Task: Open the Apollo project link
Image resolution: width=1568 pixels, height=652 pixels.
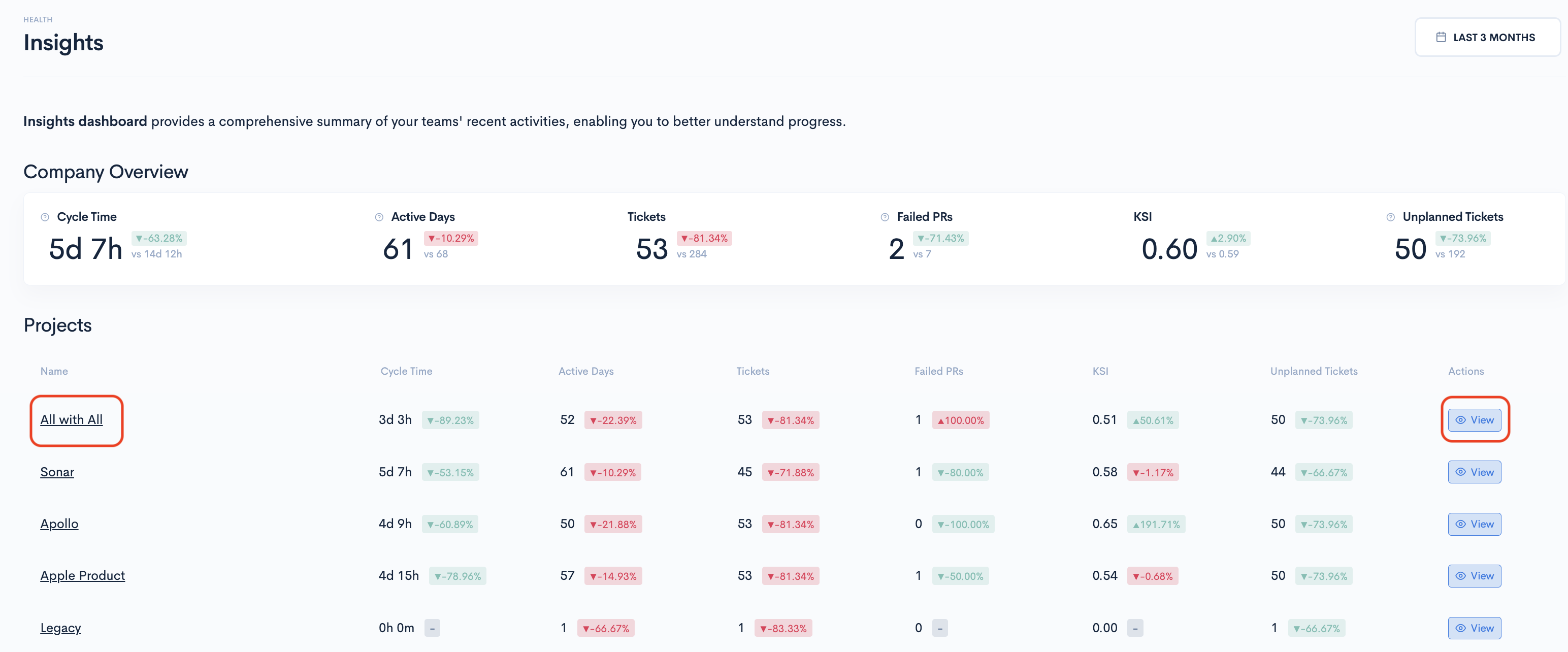Action: click(x=59, y=524)
